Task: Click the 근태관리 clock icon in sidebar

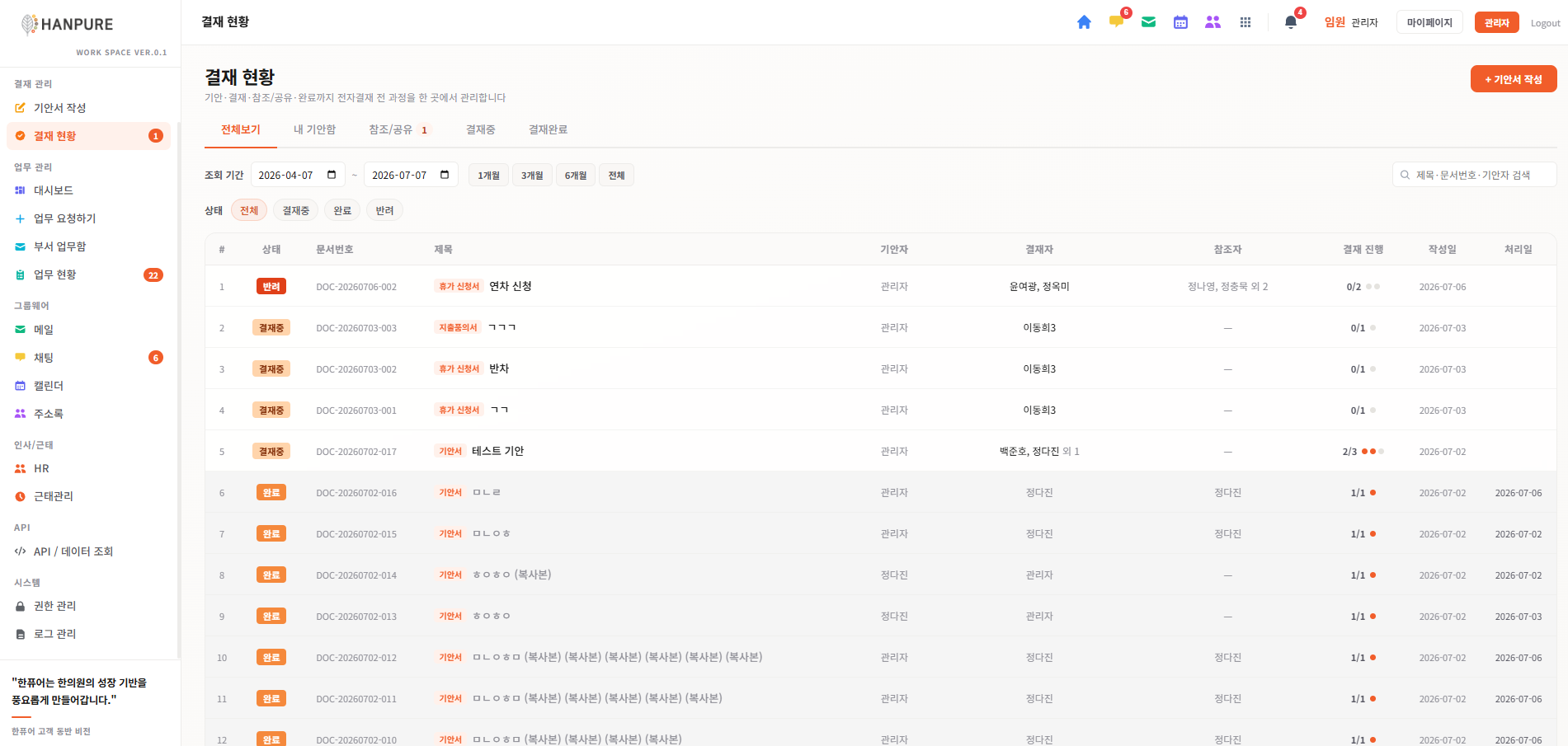Action: point(20,496)
